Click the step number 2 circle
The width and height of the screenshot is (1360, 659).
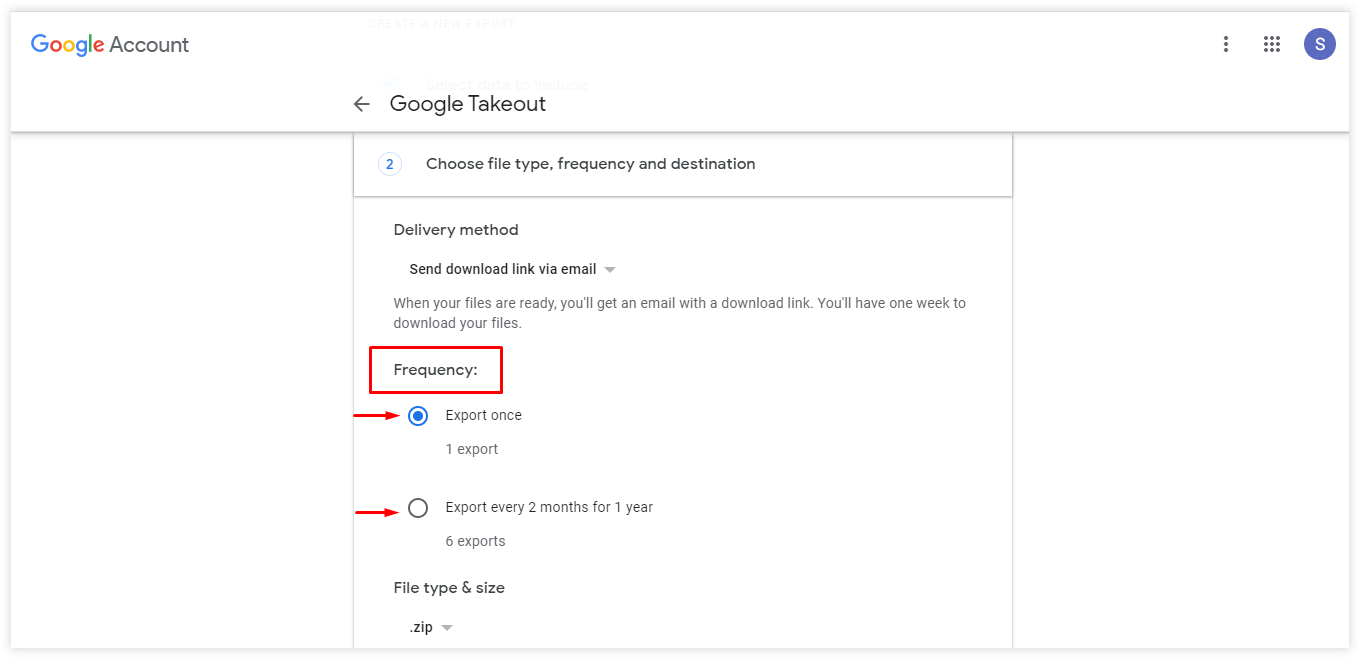point(390,164)
